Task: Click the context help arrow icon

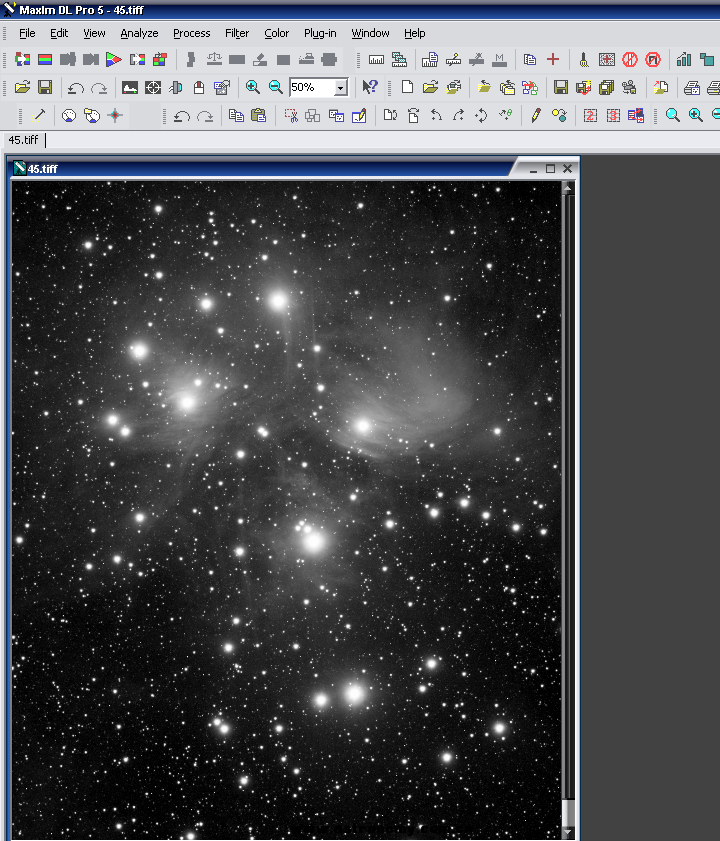Action: 370,88
